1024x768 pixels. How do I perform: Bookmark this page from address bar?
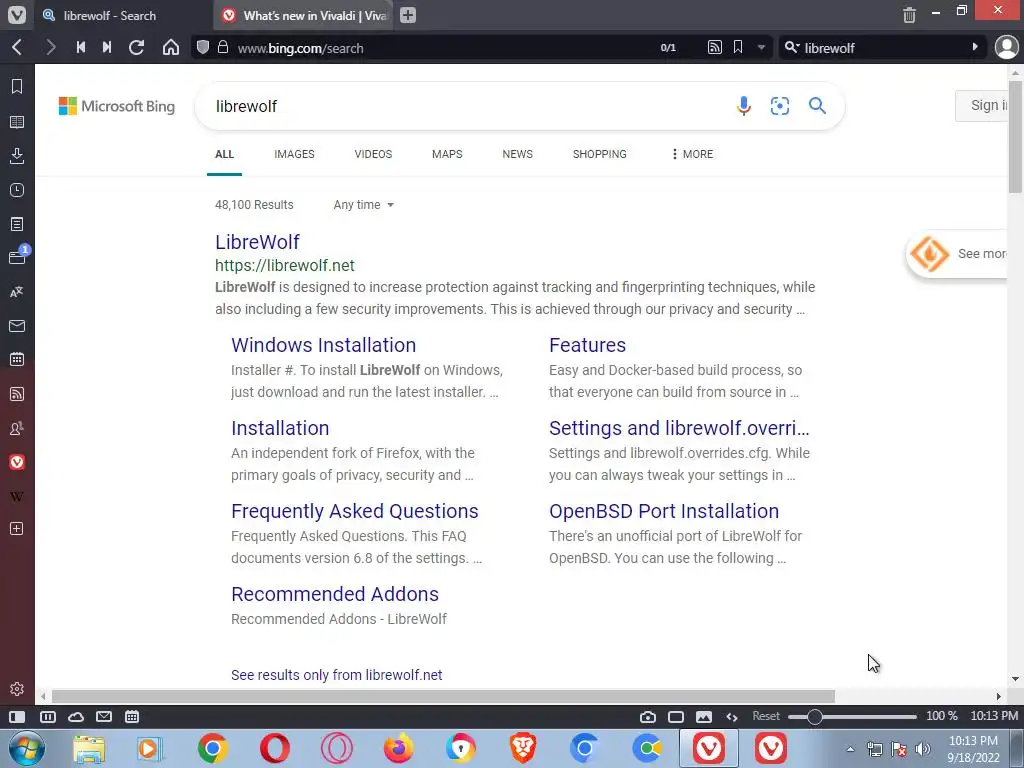click(738, 47)
